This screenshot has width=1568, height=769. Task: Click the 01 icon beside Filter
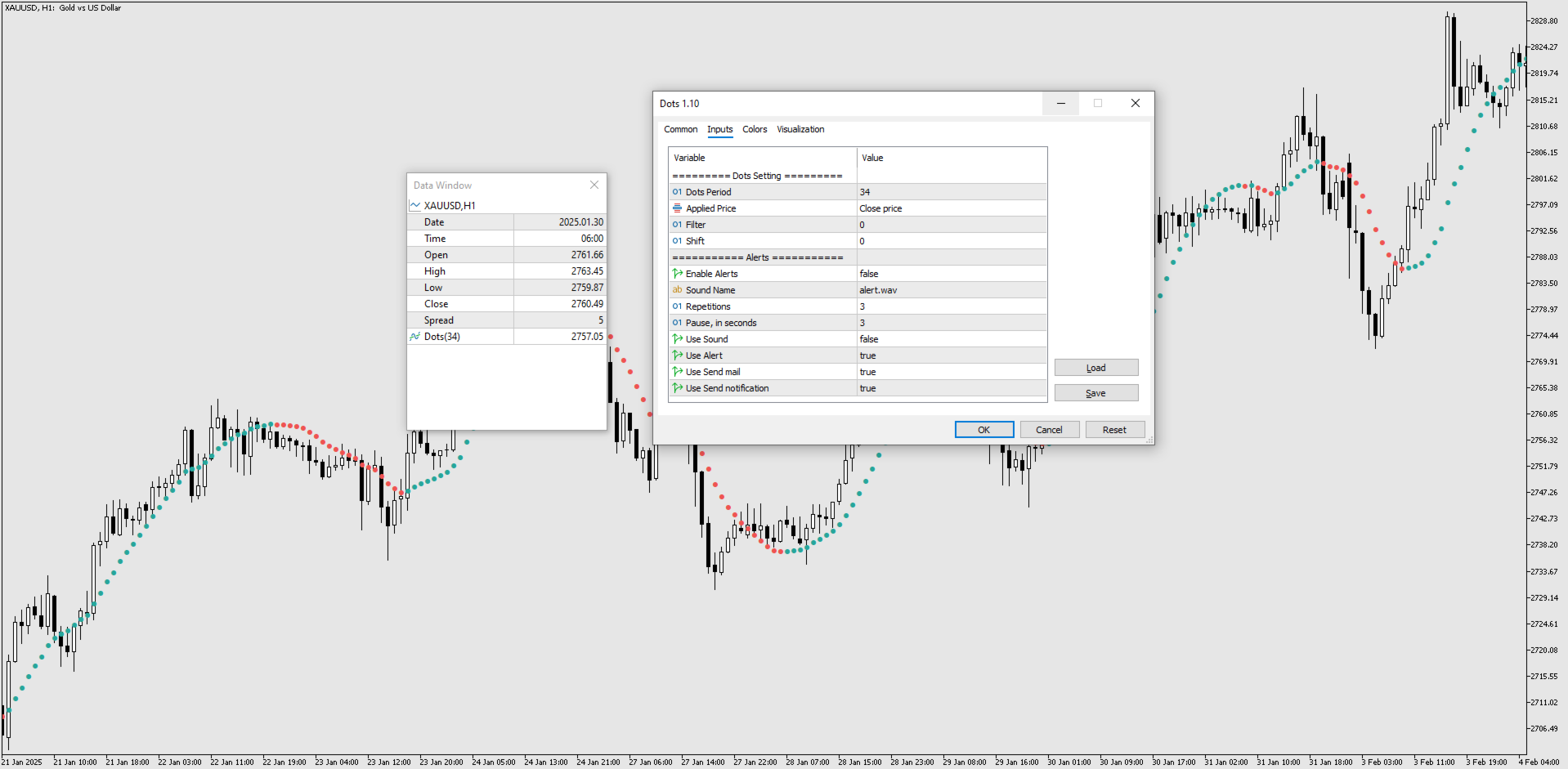point(677,224)
